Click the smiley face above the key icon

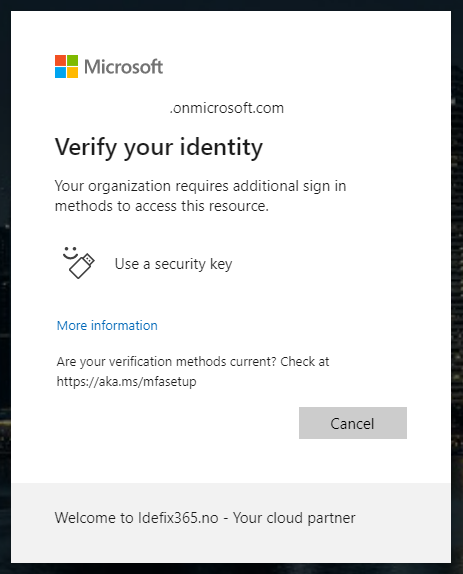[70, 253]
